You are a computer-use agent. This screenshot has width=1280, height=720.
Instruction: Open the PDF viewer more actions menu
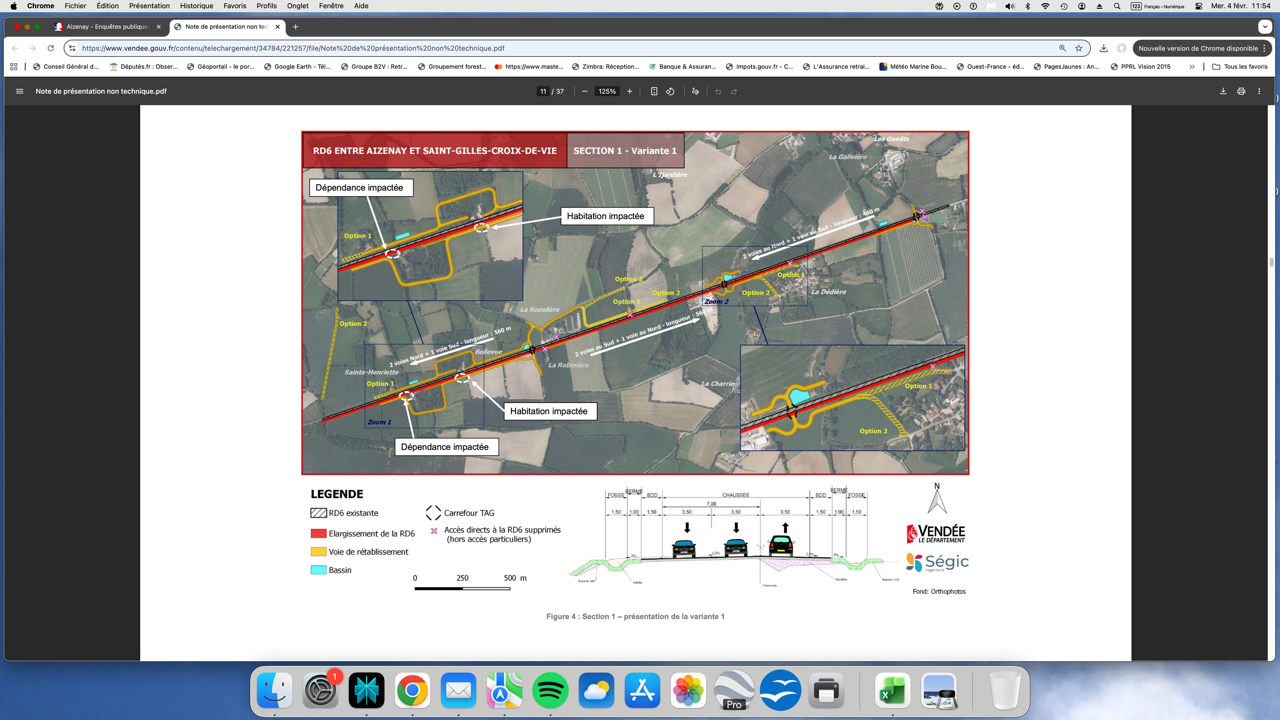1259,91
